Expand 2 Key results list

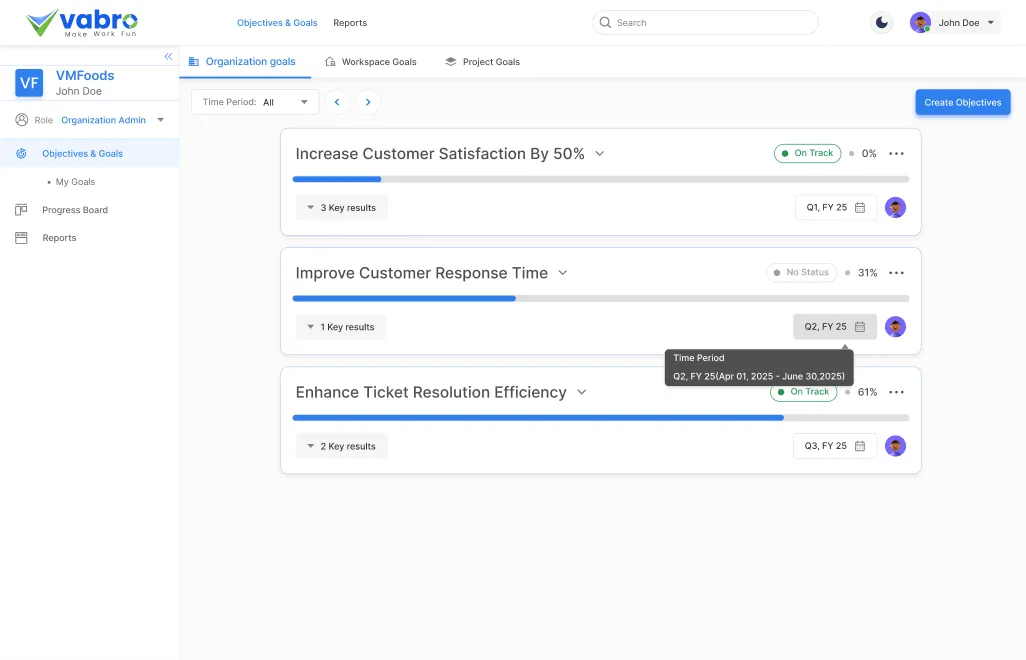341,446
